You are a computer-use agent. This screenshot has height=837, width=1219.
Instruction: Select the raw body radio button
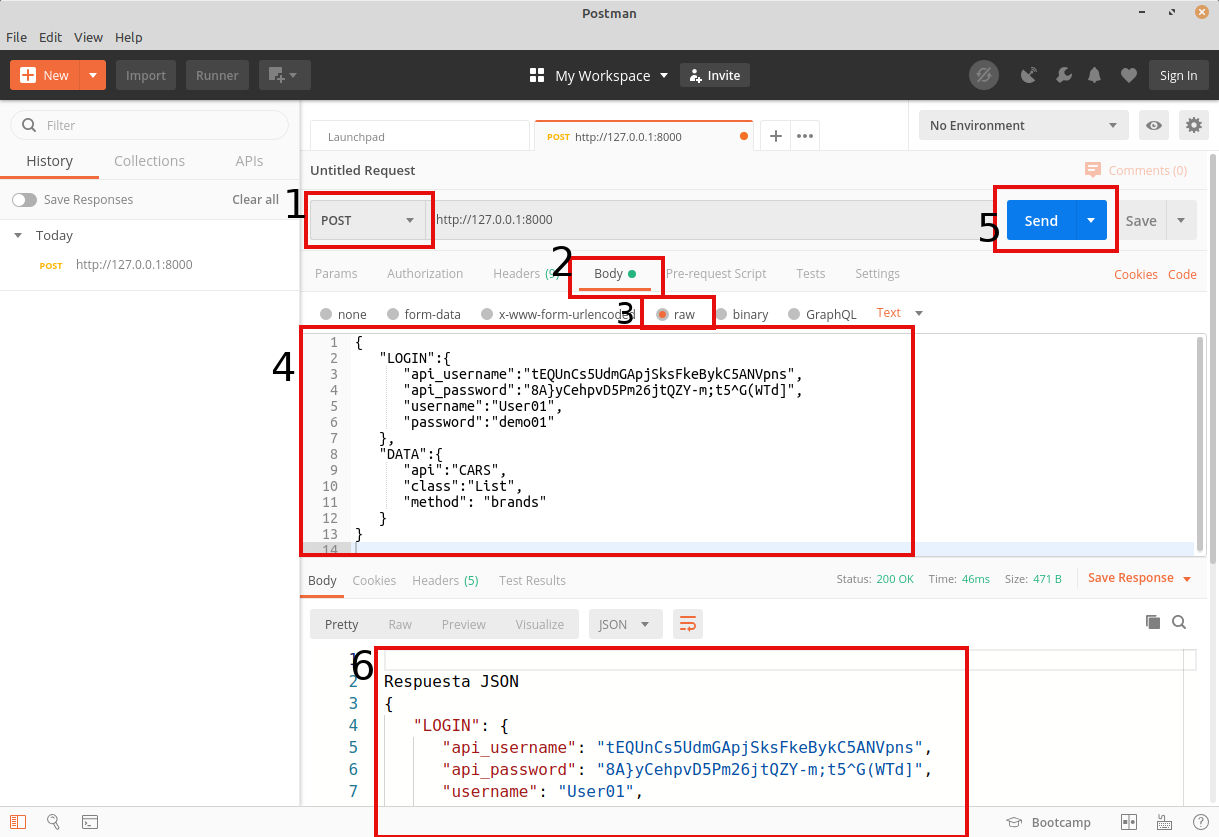point(663,314)
